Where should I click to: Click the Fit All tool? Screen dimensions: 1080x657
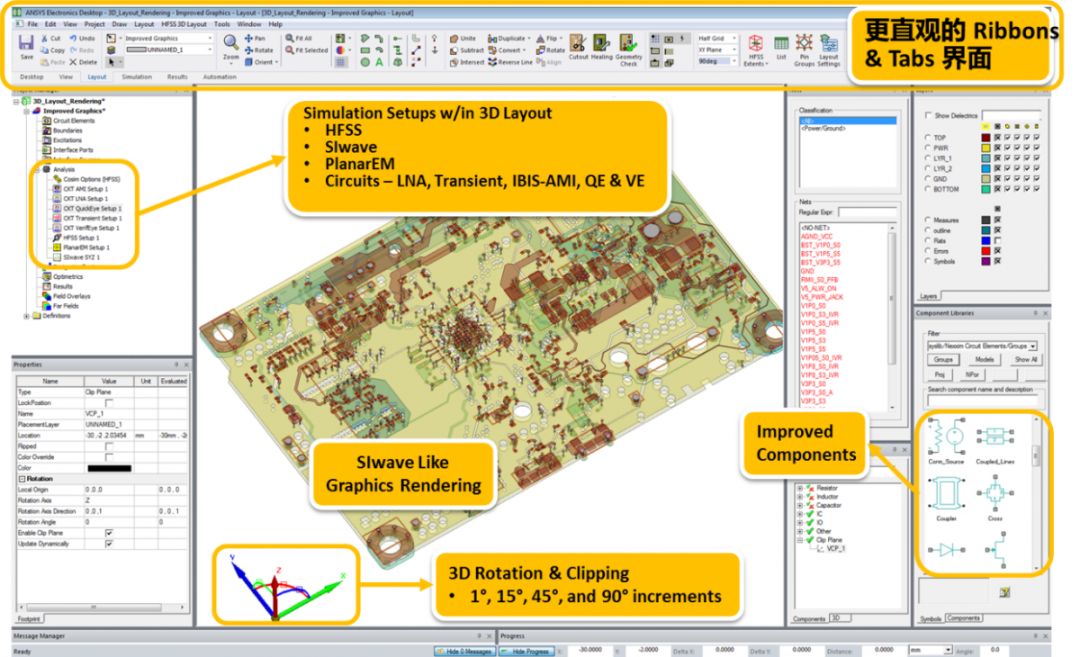tap(299, 39)
